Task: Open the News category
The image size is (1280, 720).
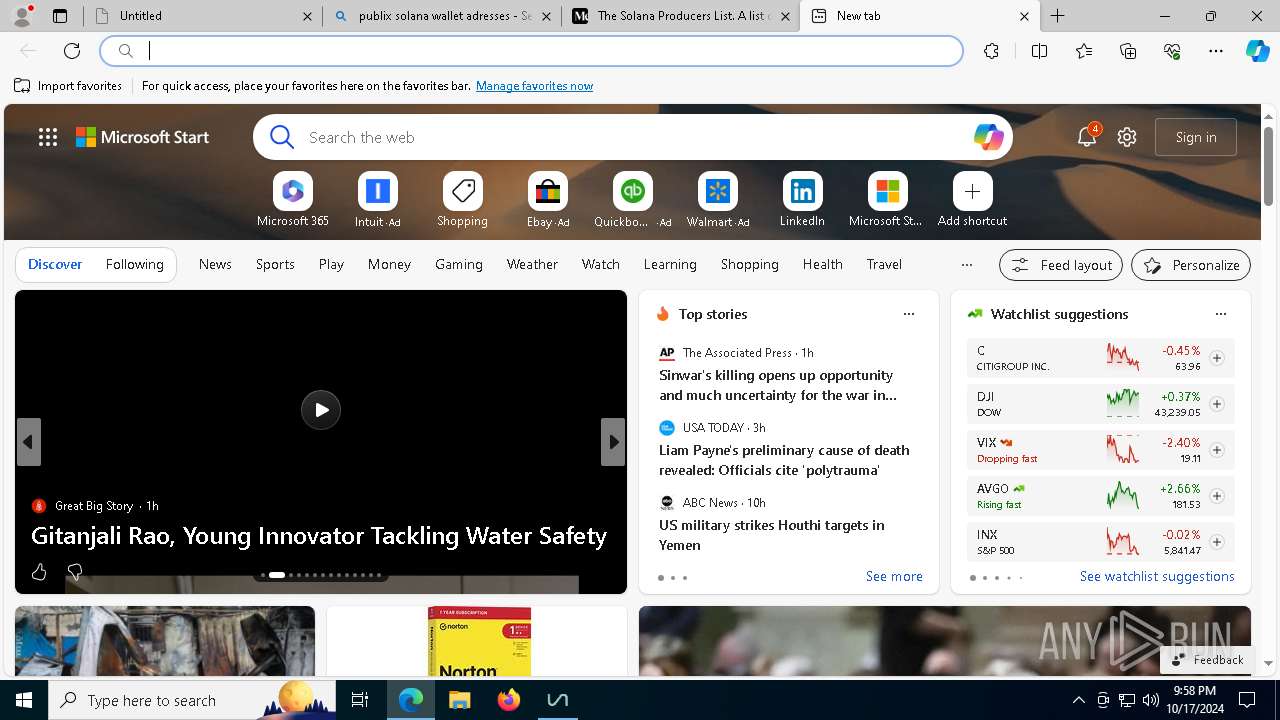Action: tap(215, 264)
